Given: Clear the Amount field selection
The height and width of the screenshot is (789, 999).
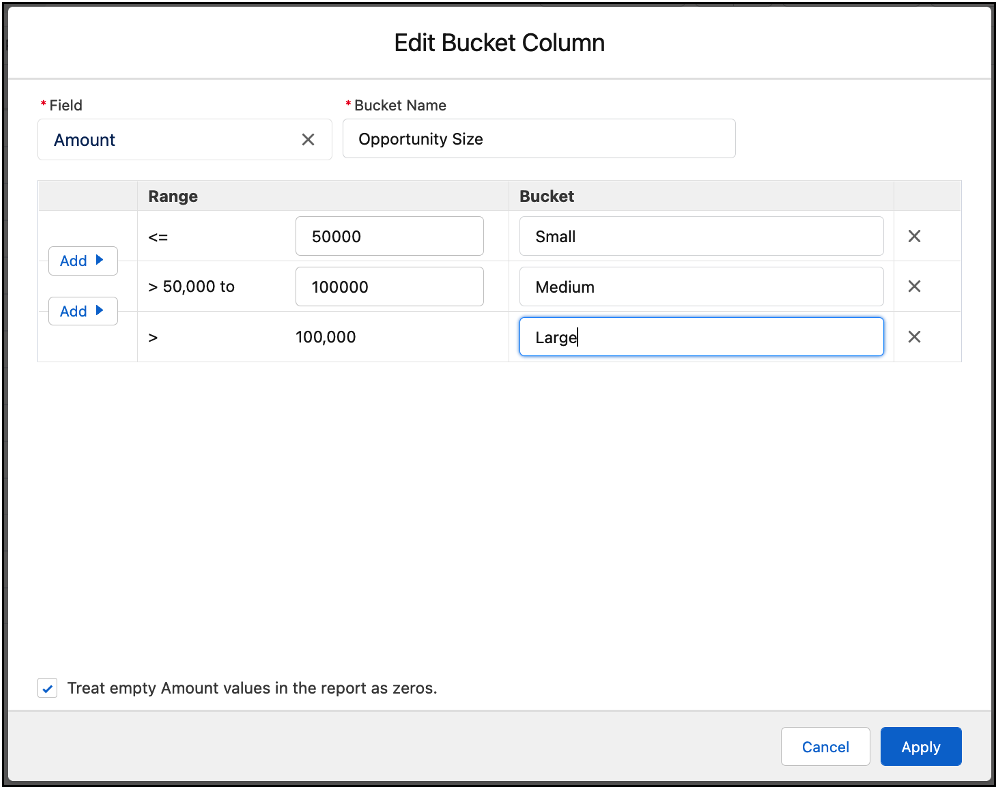Looking at the screenshot, I should 308,139.
